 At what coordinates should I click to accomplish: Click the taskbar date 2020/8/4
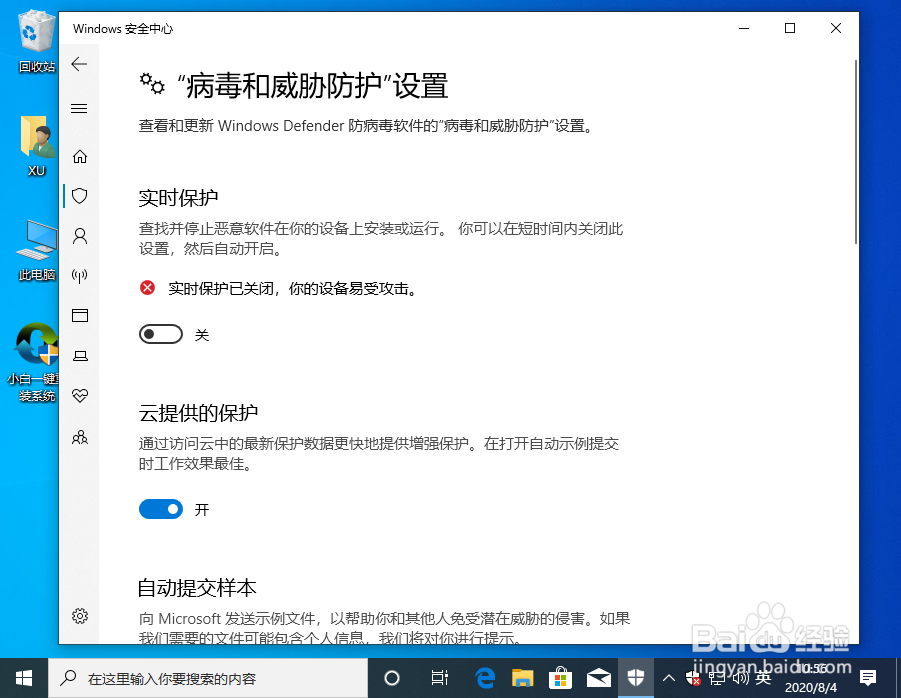[x=811, y=687]
